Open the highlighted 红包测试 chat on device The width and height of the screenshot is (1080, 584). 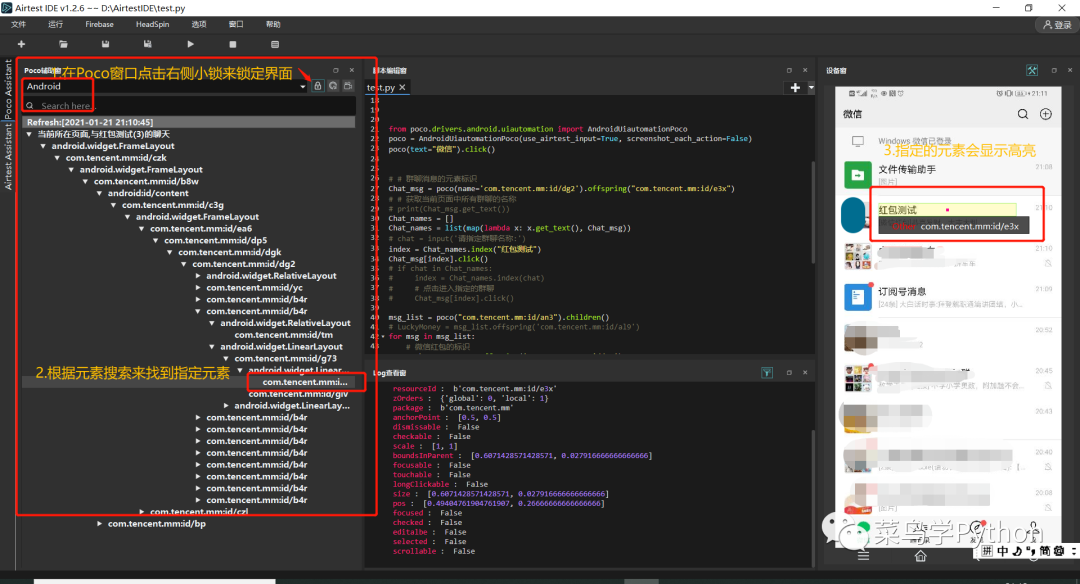[x=947, y=209]
